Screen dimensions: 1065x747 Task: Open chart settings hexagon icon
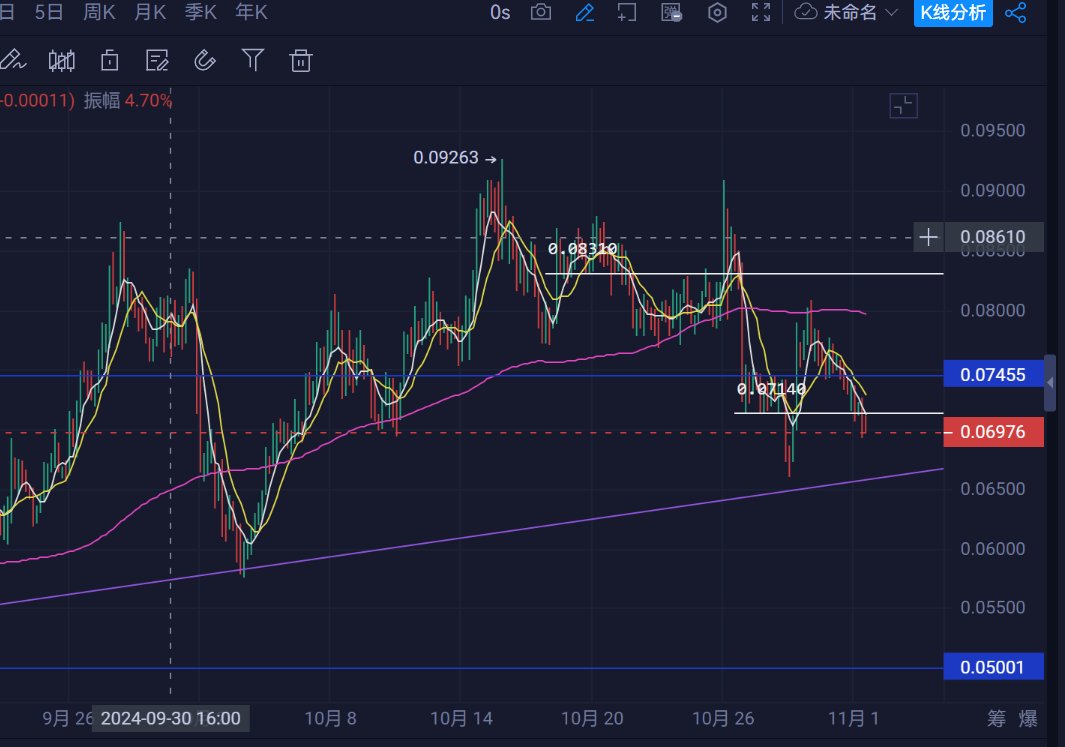(717, 12)
